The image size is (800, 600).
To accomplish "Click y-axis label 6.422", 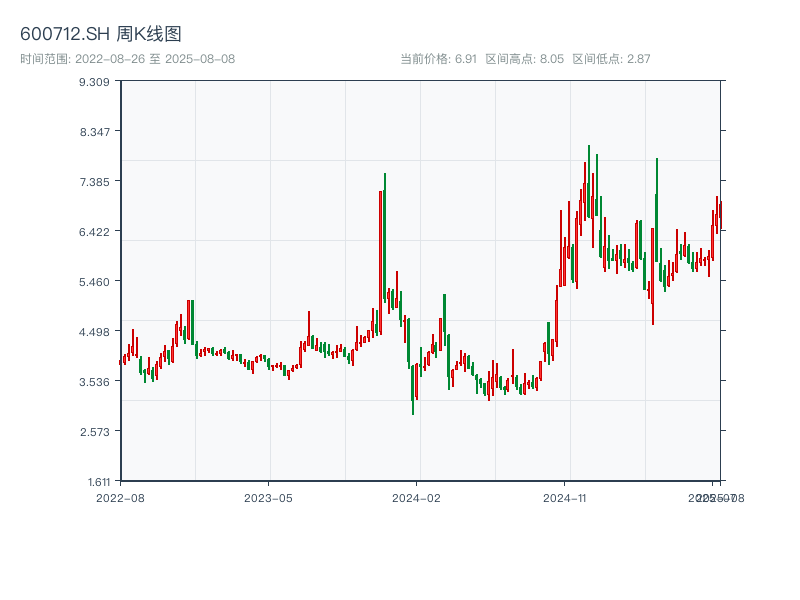I will [x=94, y=232].
